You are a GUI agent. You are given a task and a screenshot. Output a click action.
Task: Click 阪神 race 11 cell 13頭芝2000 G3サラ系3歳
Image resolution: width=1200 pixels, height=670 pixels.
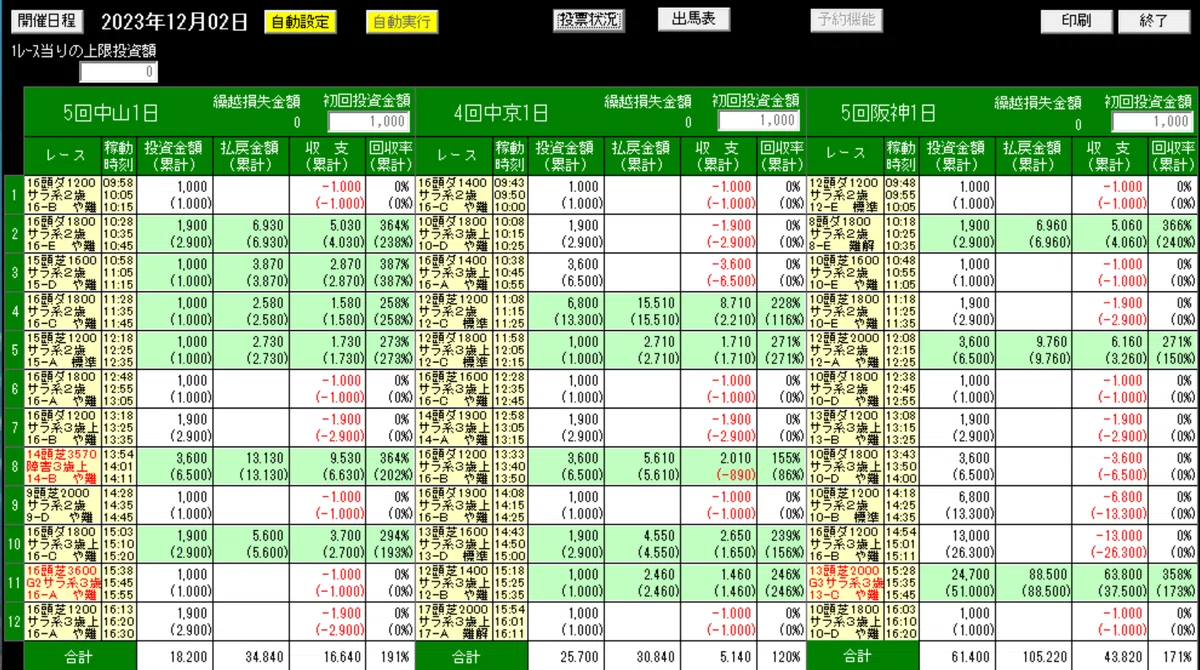(845, 582)
